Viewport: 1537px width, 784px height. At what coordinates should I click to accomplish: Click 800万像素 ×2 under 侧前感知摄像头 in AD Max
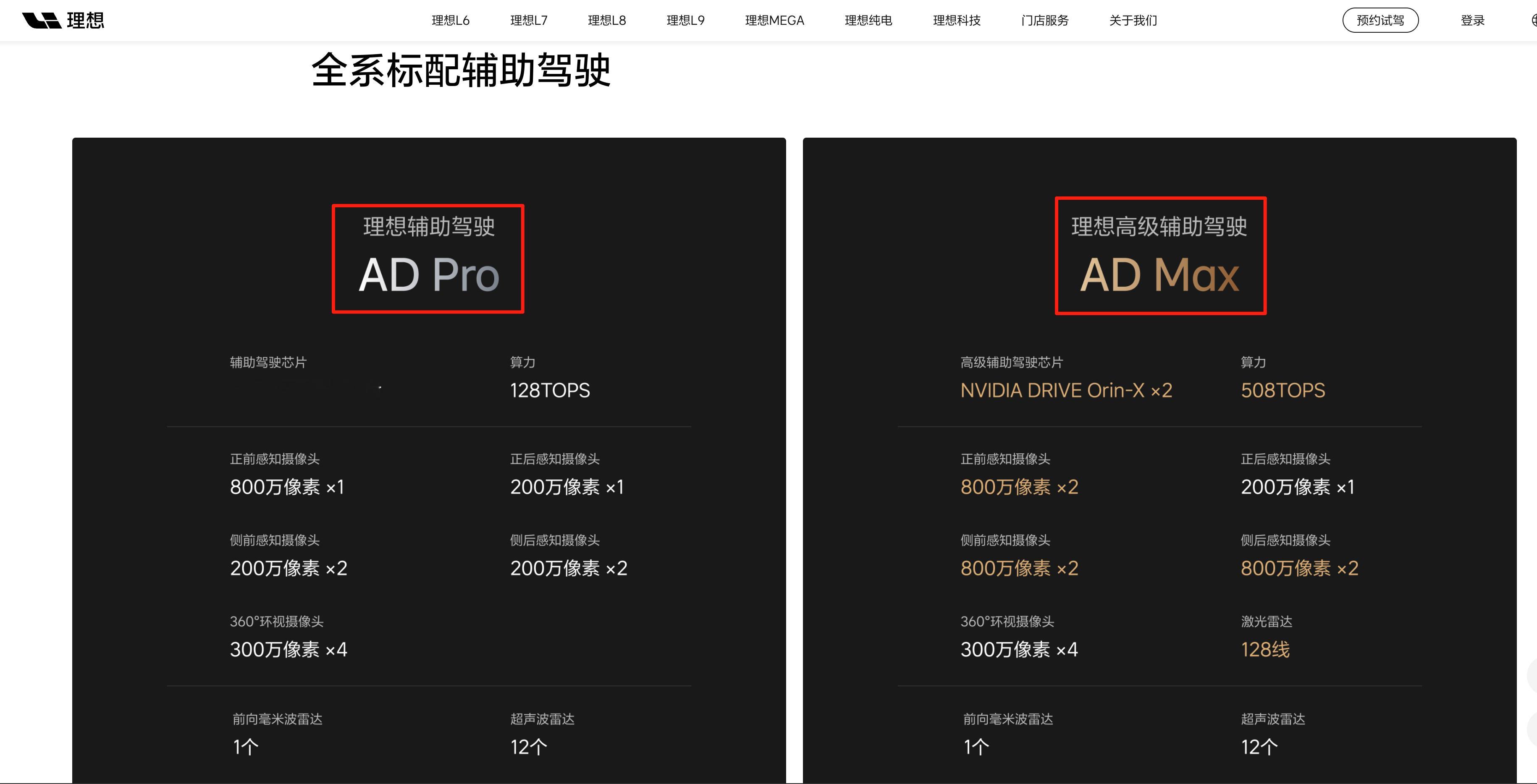pos(1019,568)
